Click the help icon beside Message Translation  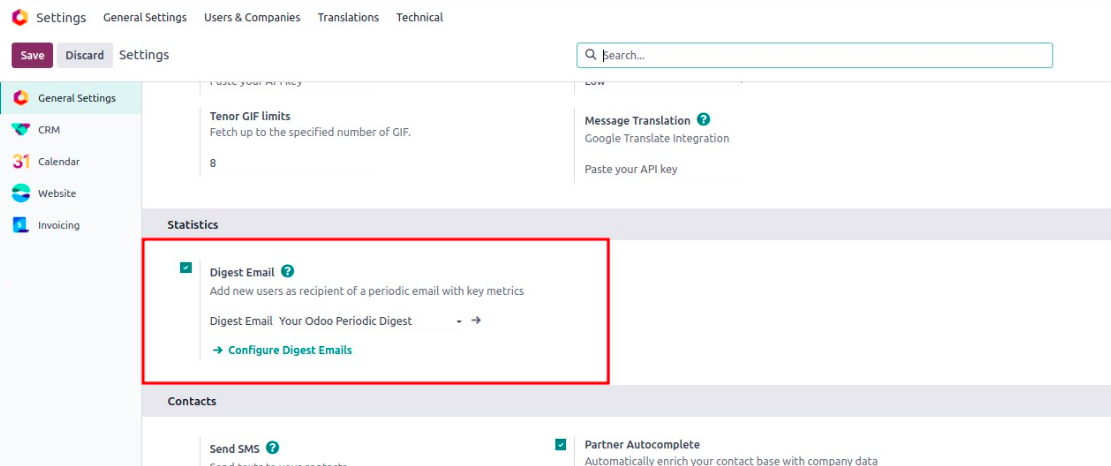704,120
